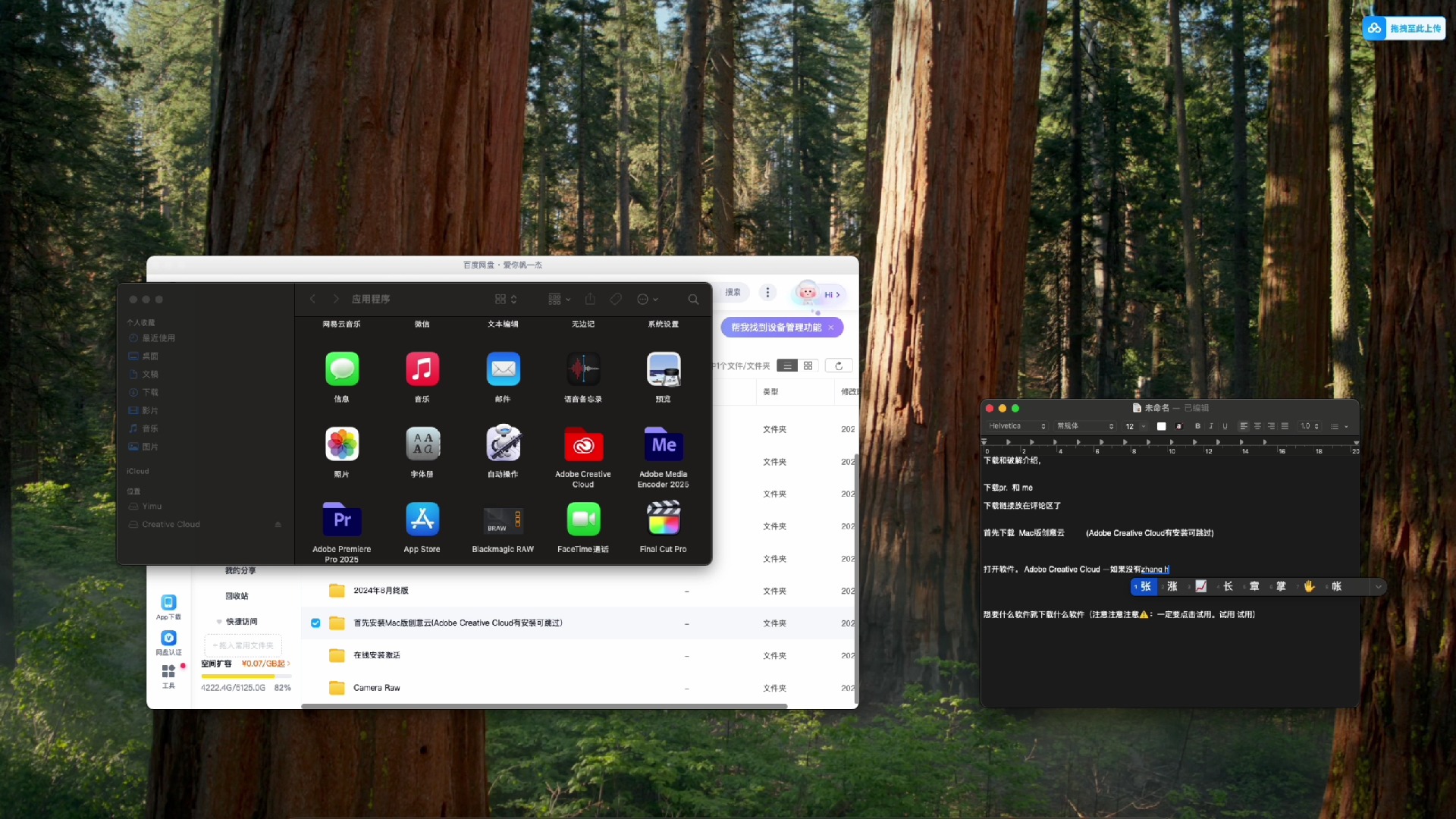Click the Finder search magnifier icon
This screenshot has height=819, width=1456.
(693, 300)
